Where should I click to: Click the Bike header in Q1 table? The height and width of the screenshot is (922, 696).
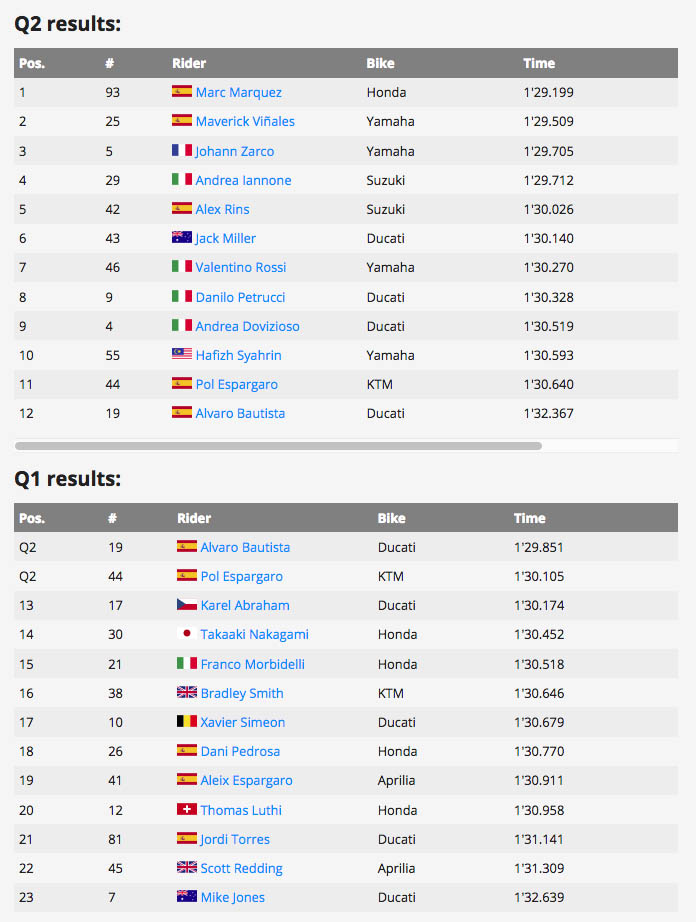(392, 518)
